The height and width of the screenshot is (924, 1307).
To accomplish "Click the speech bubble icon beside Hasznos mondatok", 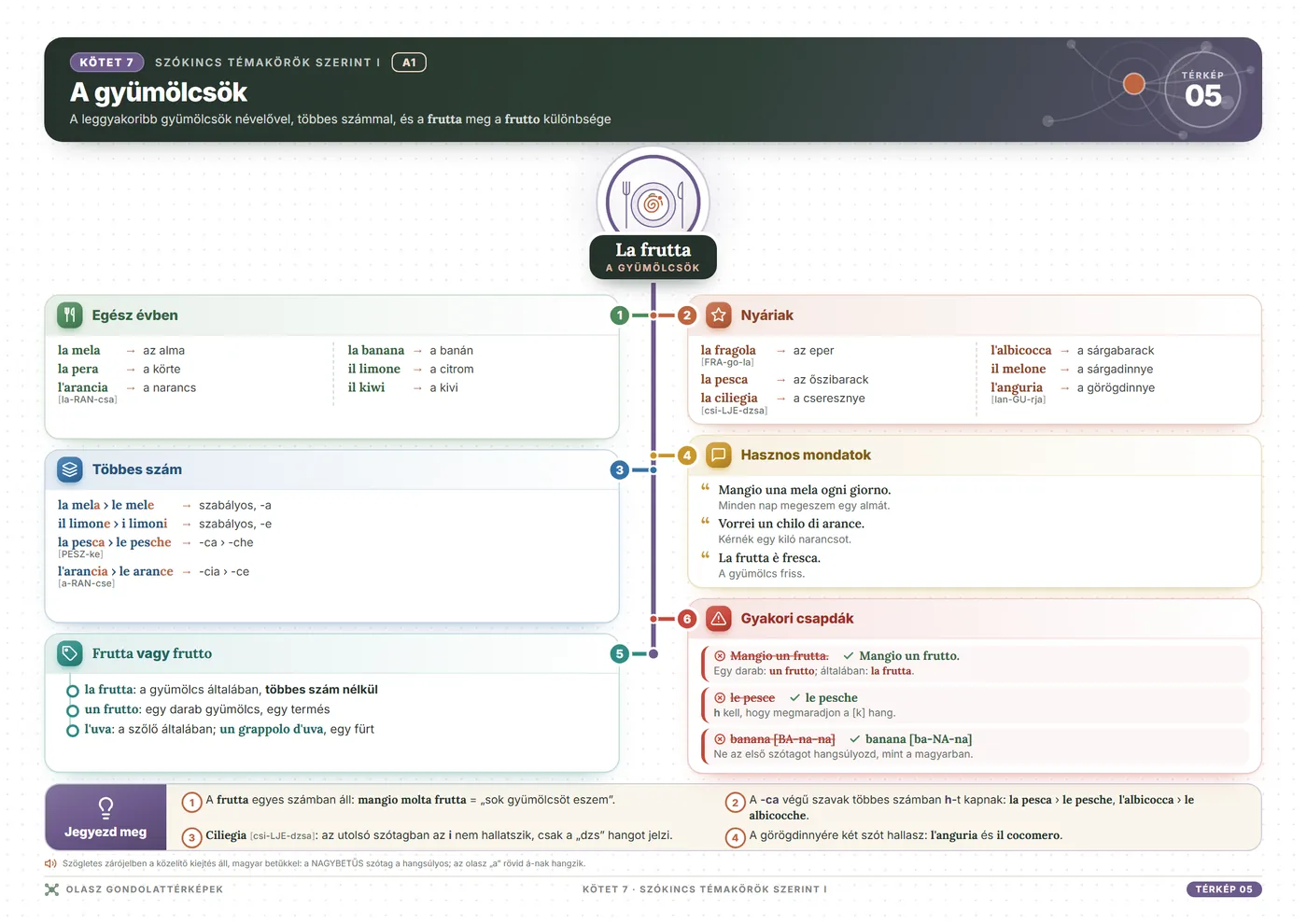I will (719, 455).
